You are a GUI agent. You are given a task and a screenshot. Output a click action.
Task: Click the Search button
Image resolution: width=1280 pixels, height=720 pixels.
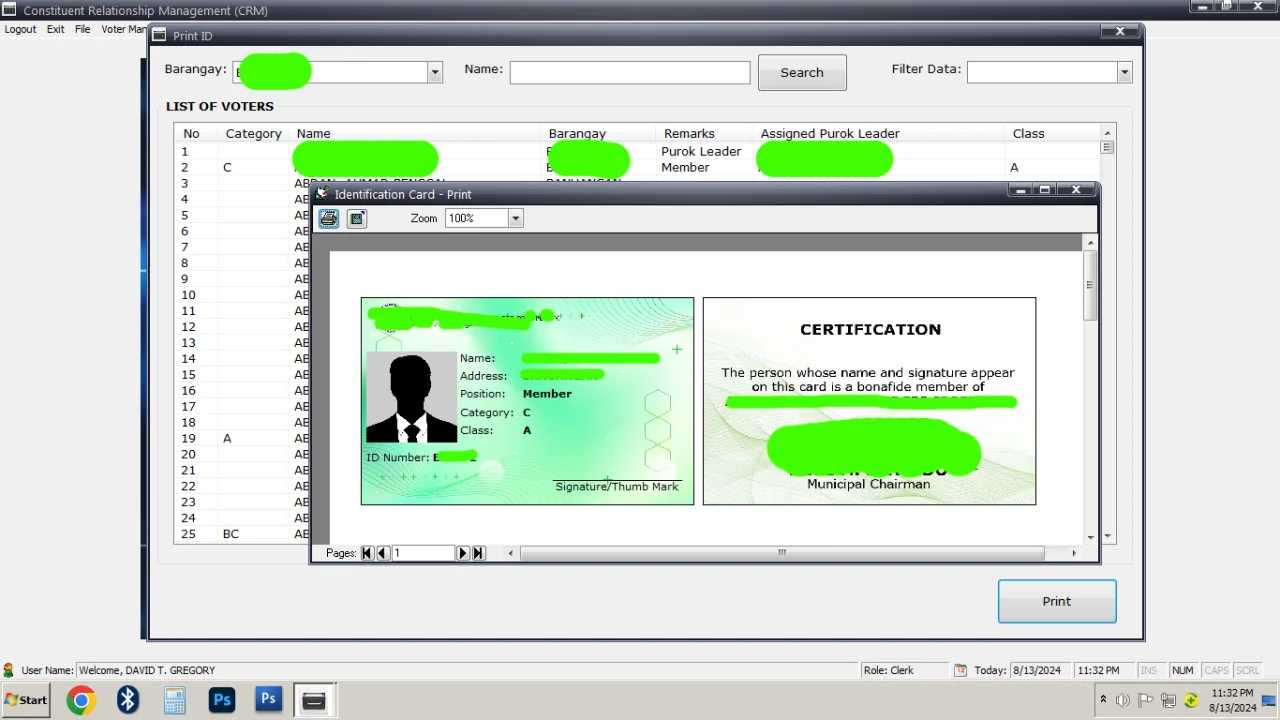[802, 72]
